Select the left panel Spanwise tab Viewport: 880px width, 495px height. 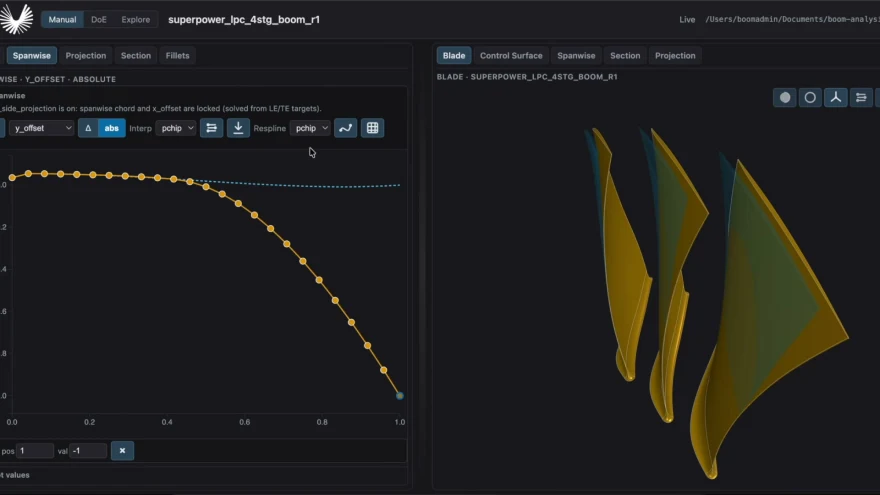[x=32, y=56]
